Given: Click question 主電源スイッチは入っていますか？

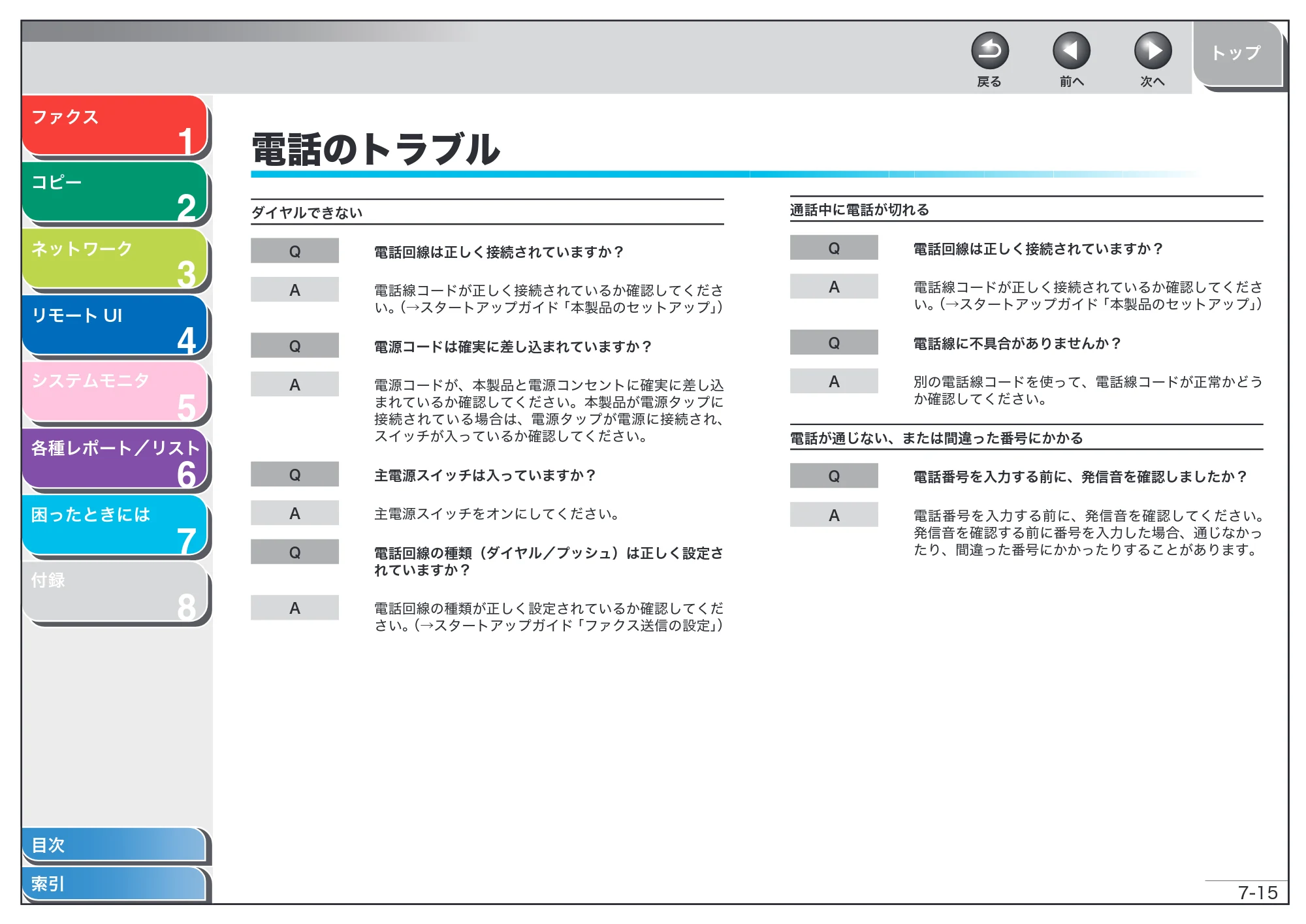Looking at the screenshot, I should tap(485, 475).
